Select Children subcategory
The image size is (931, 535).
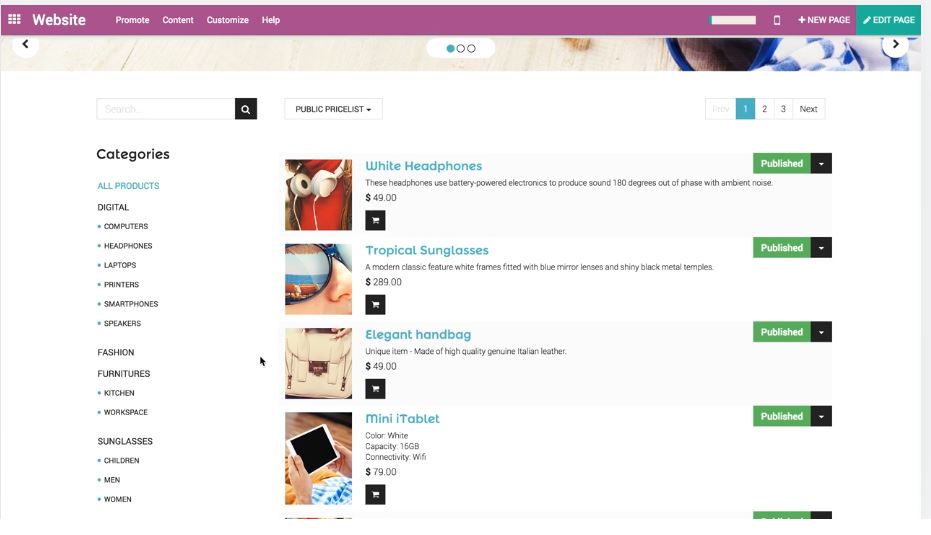pos(121,461)
